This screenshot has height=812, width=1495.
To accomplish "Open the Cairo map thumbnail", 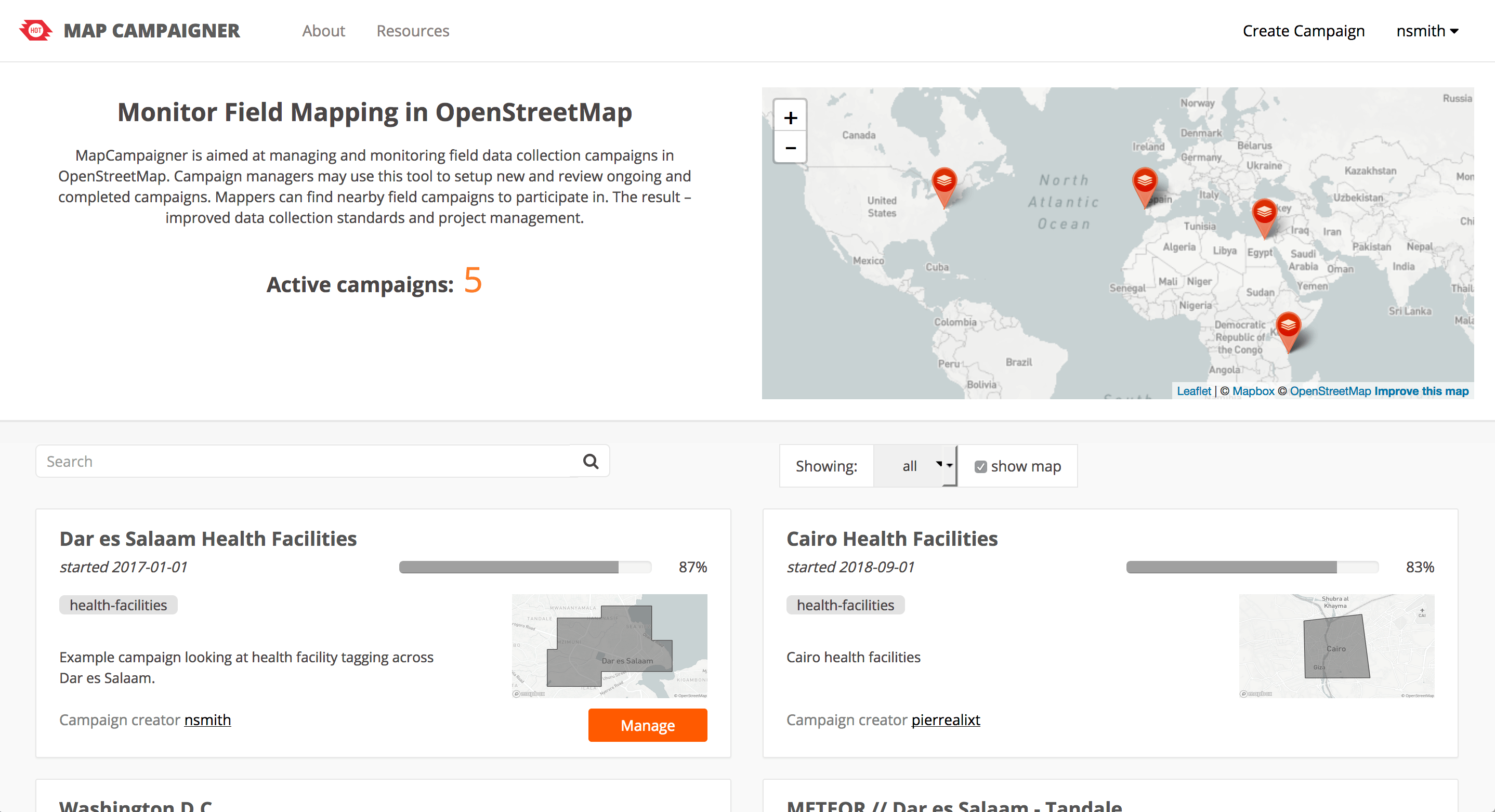I will coord(1336,646).
